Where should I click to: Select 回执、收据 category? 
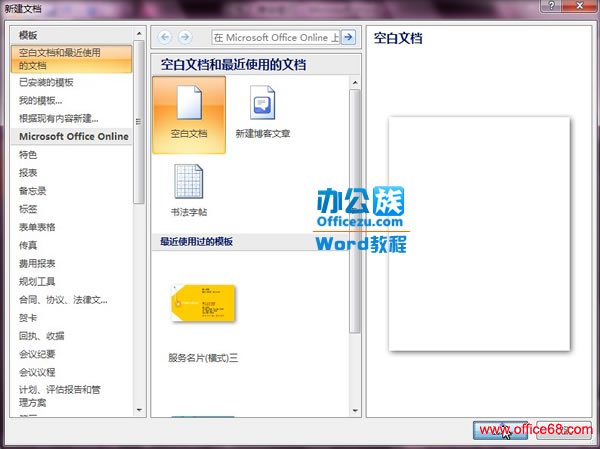42,336
